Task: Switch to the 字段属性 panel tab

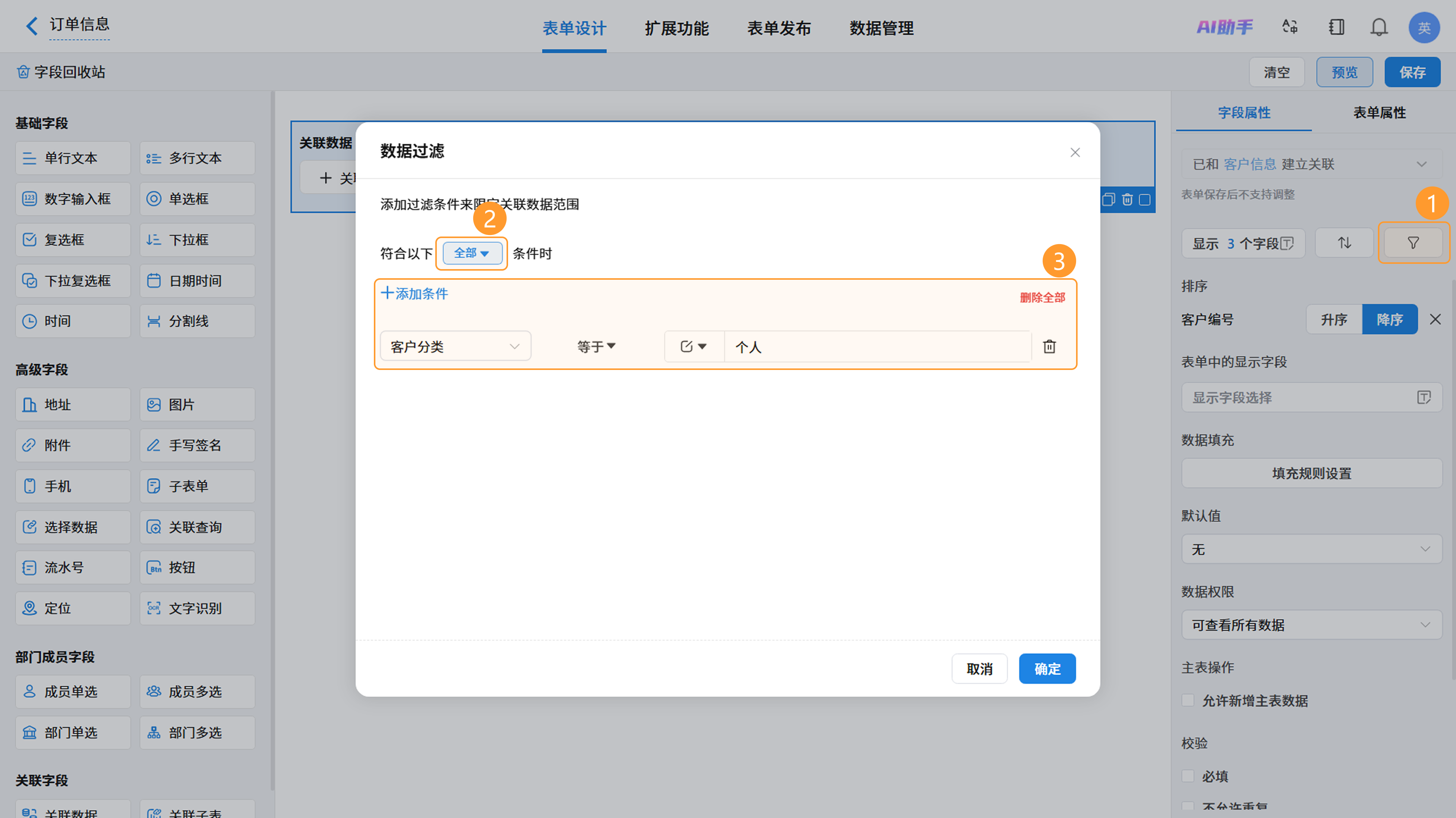Action: point(1244,113)
